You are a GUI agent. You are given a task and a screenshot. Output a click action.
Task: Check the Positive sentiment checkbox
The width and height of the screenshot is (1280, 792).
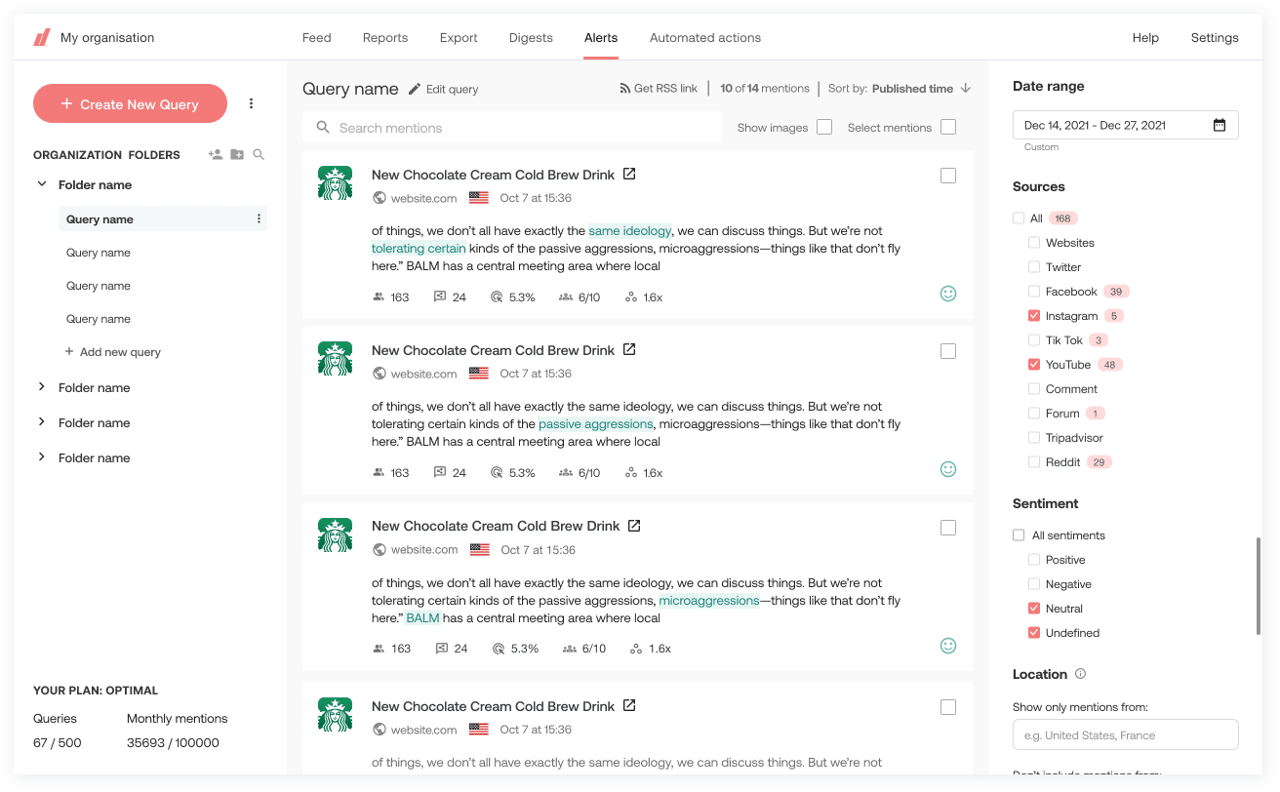(x=1034, y=560)
